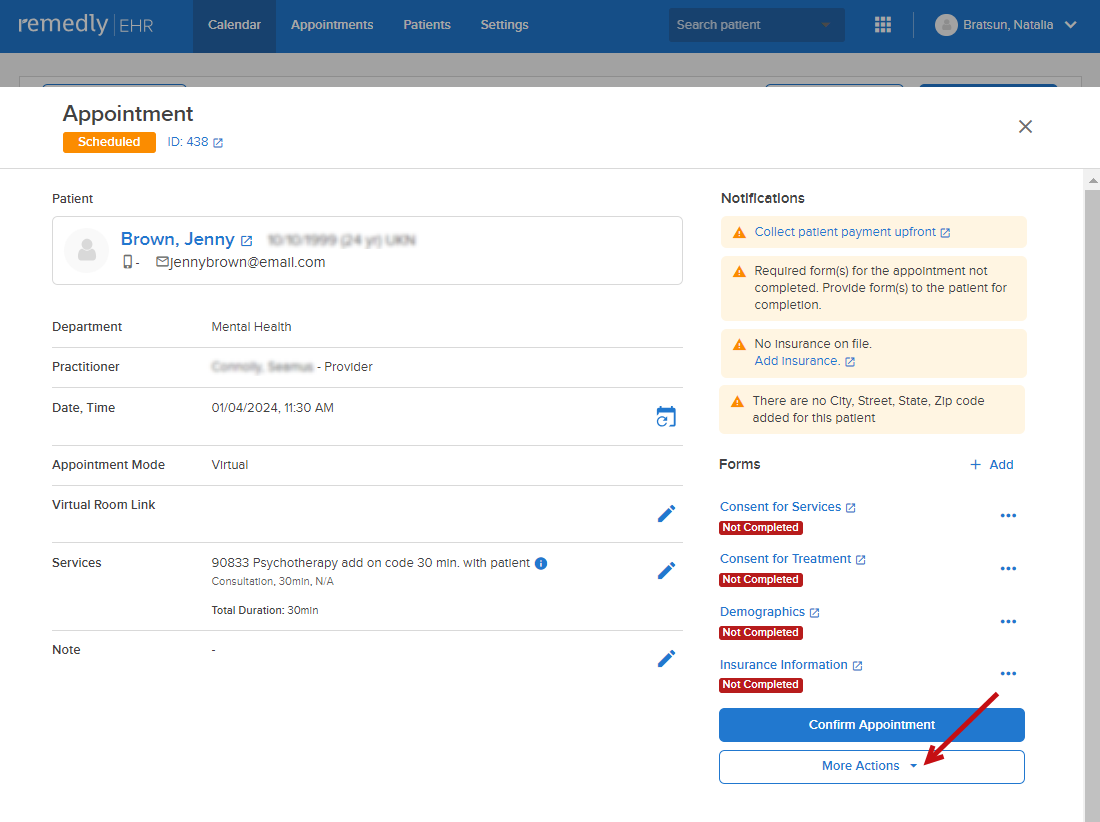1100x822 pixels.
Task: Open options for Consent for Services
Action: [1008, 516]
